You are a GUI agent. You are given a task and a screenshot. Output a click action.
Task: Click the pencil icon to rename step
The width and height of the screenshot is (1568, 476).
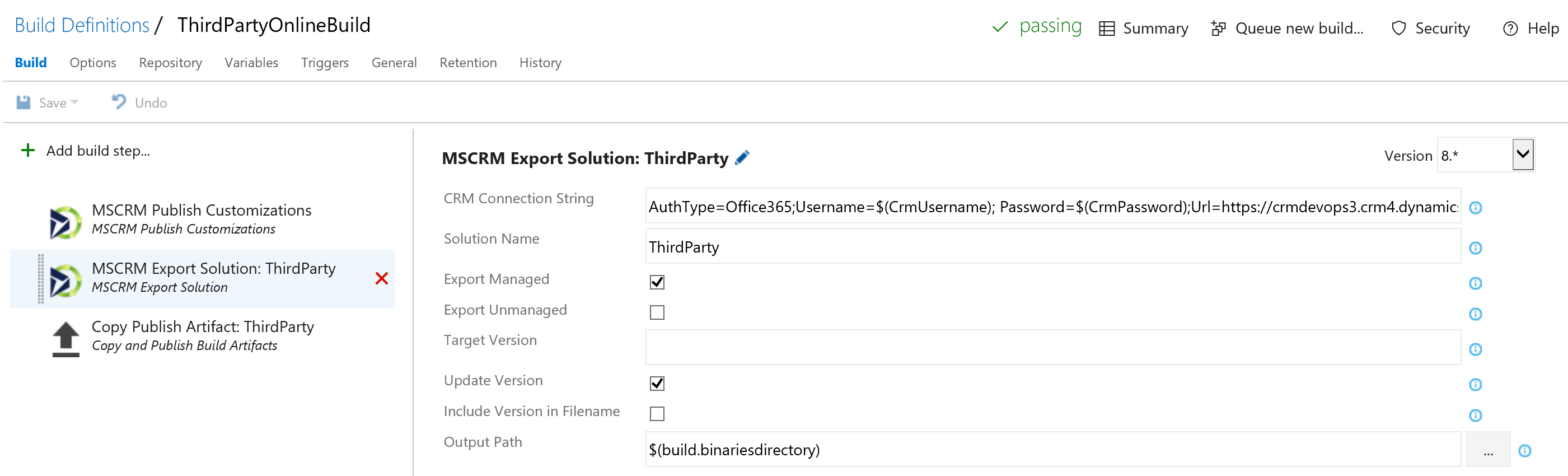(x=742, y=158)
